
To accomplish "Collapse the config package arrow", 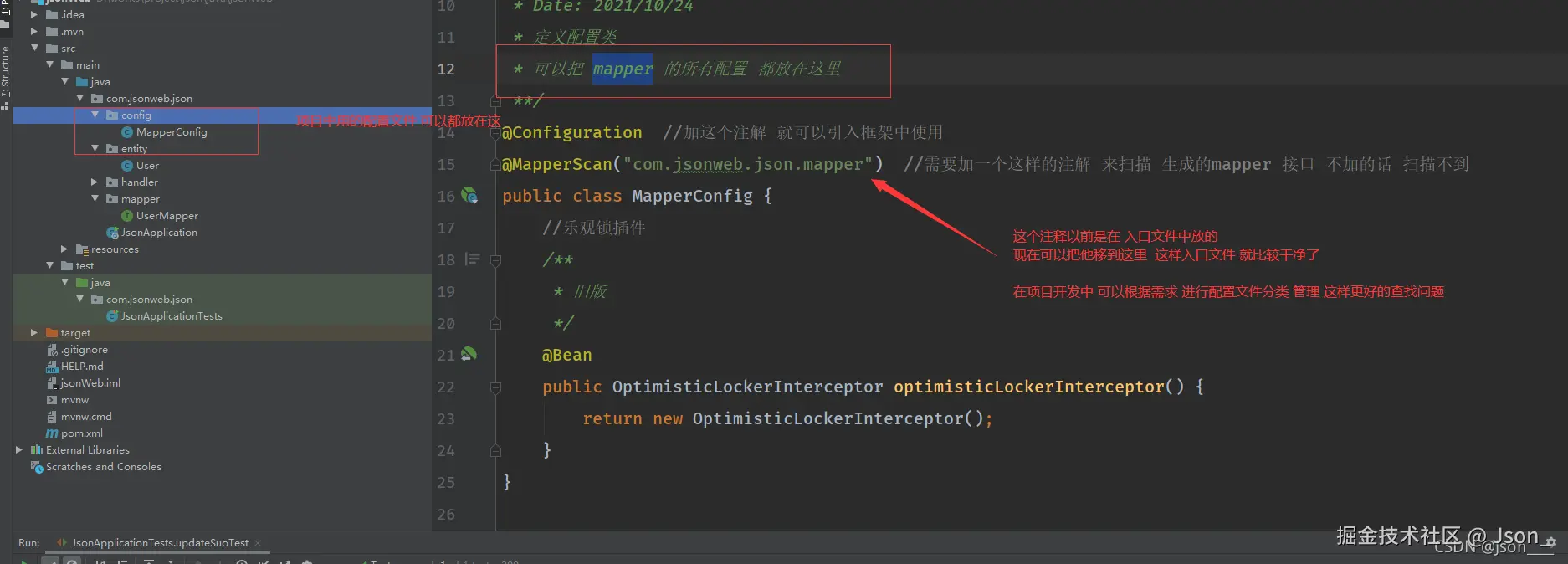I will tap(95, 115).
